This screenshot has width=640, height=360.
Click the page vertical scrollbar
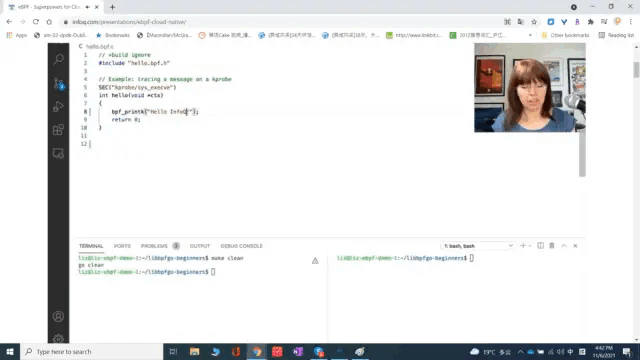[636, 69]
